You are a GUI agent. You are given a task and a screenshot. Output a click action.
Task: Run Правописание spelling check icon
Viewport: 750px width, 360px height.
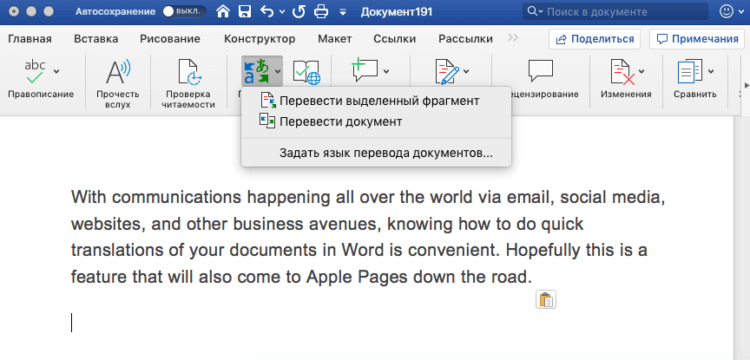coord(34,72)
